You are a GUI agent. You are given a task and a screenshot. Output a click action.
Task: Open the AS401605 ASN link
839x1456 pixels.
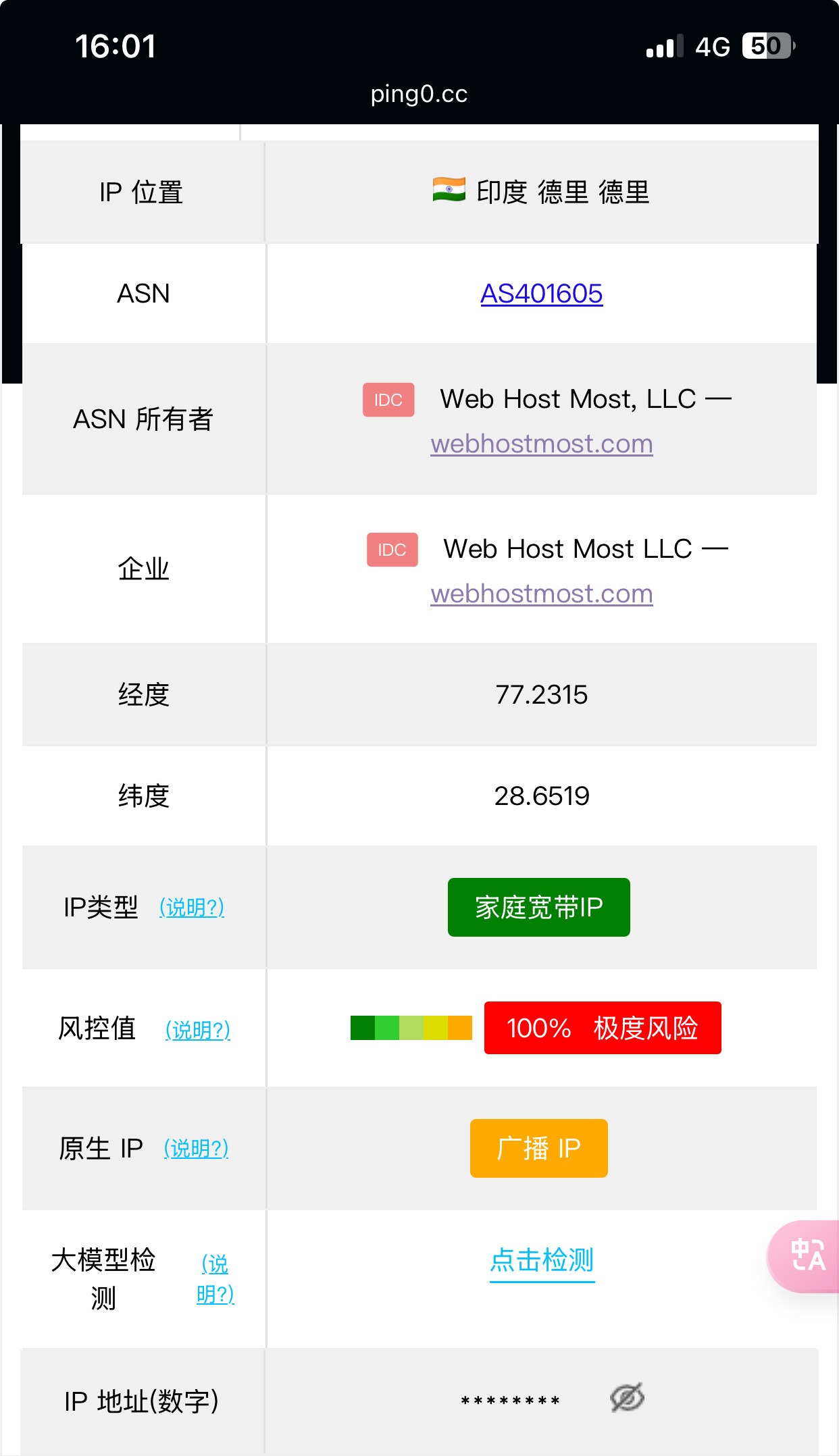[541, 294]
